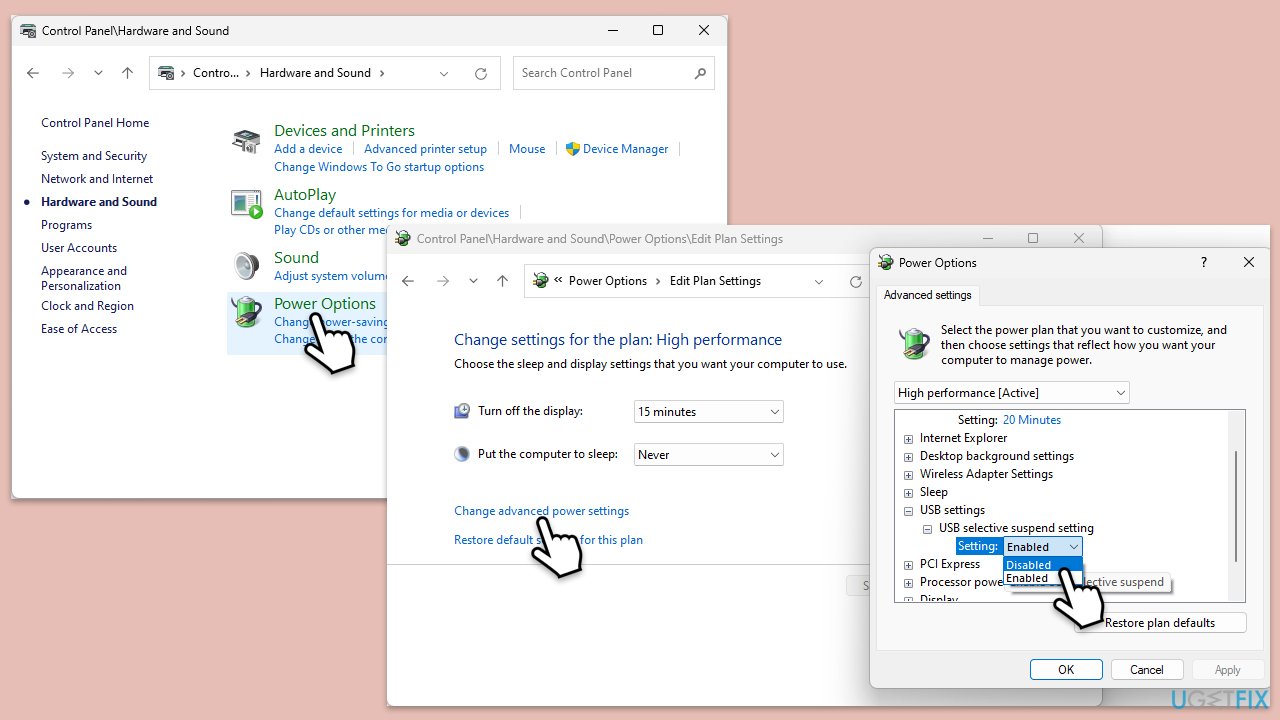Click the search magnifier in Search Control Panel

[x=700, y=73]
